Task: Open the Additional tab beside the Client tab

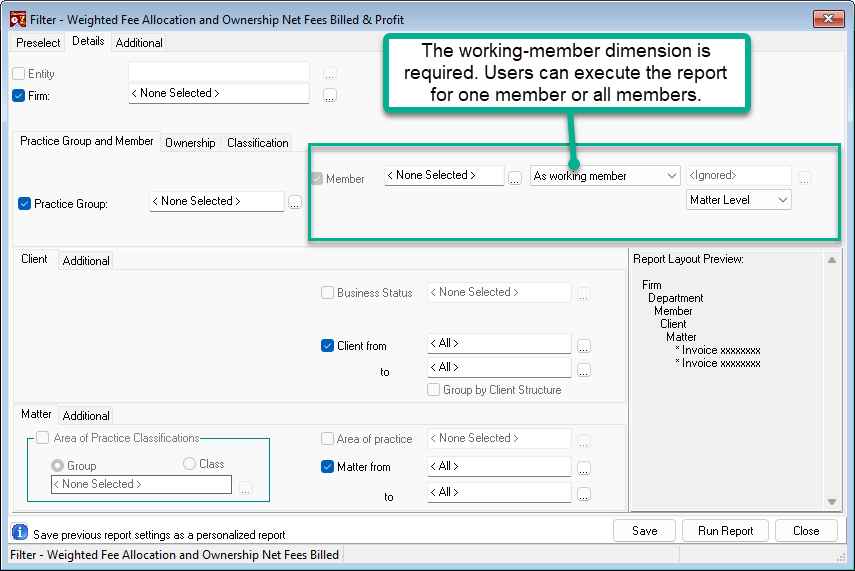Action: tap(86, 261)
